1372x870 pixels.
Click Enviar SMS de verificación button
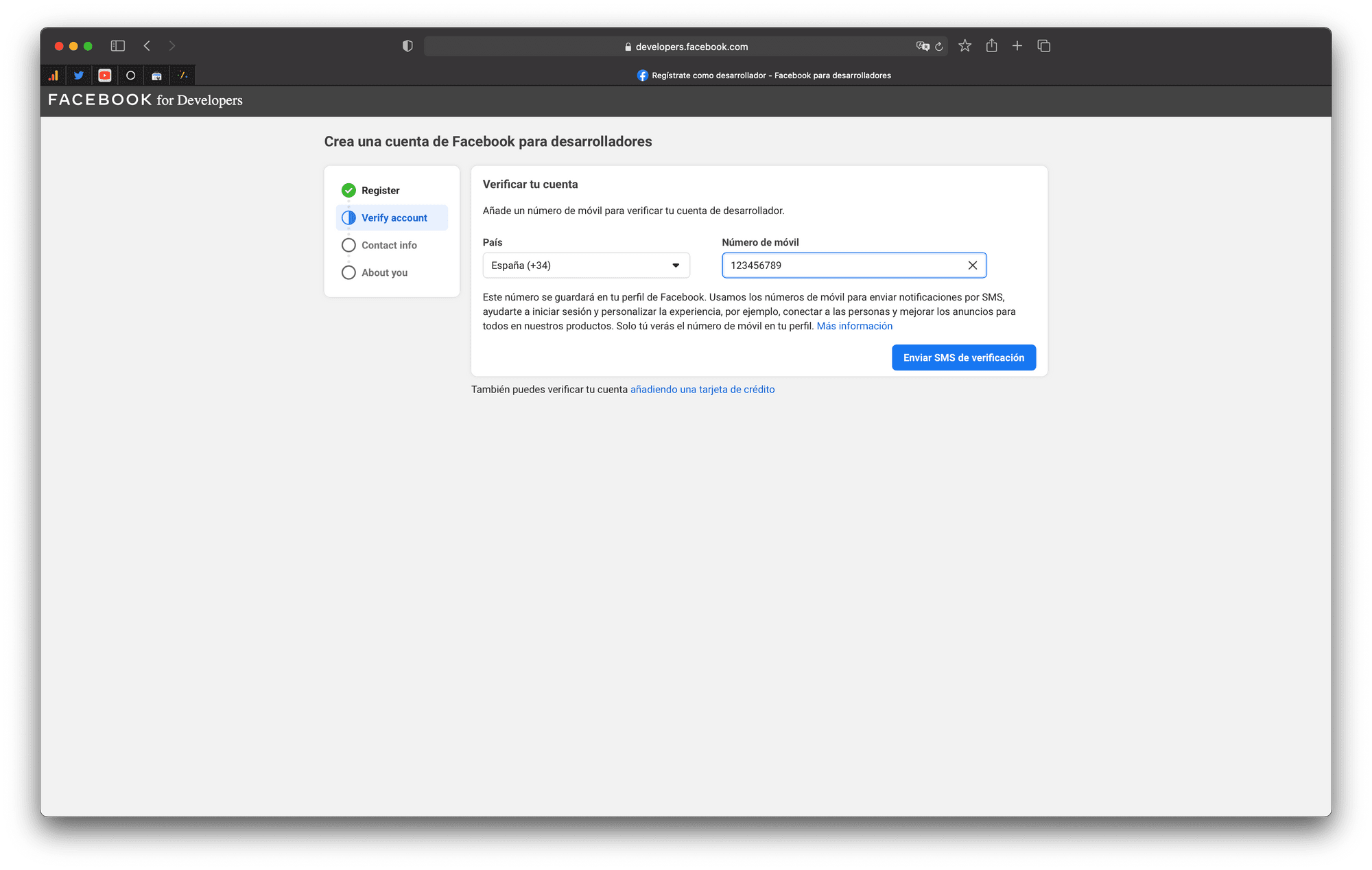click(x=964, y=357)
